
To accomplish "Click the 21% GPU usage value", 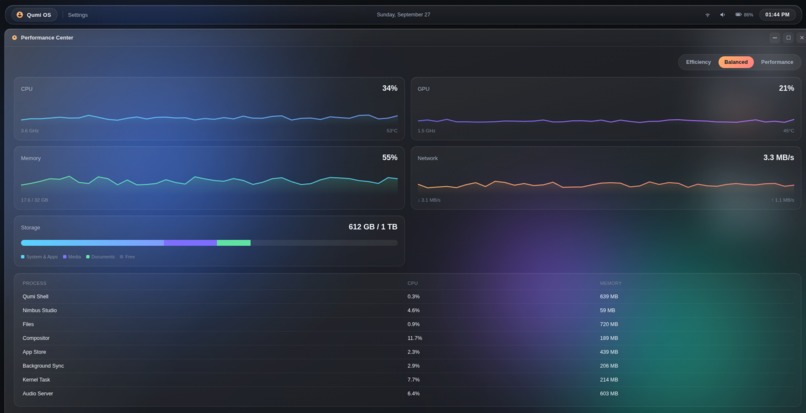I will coord(786,88).
